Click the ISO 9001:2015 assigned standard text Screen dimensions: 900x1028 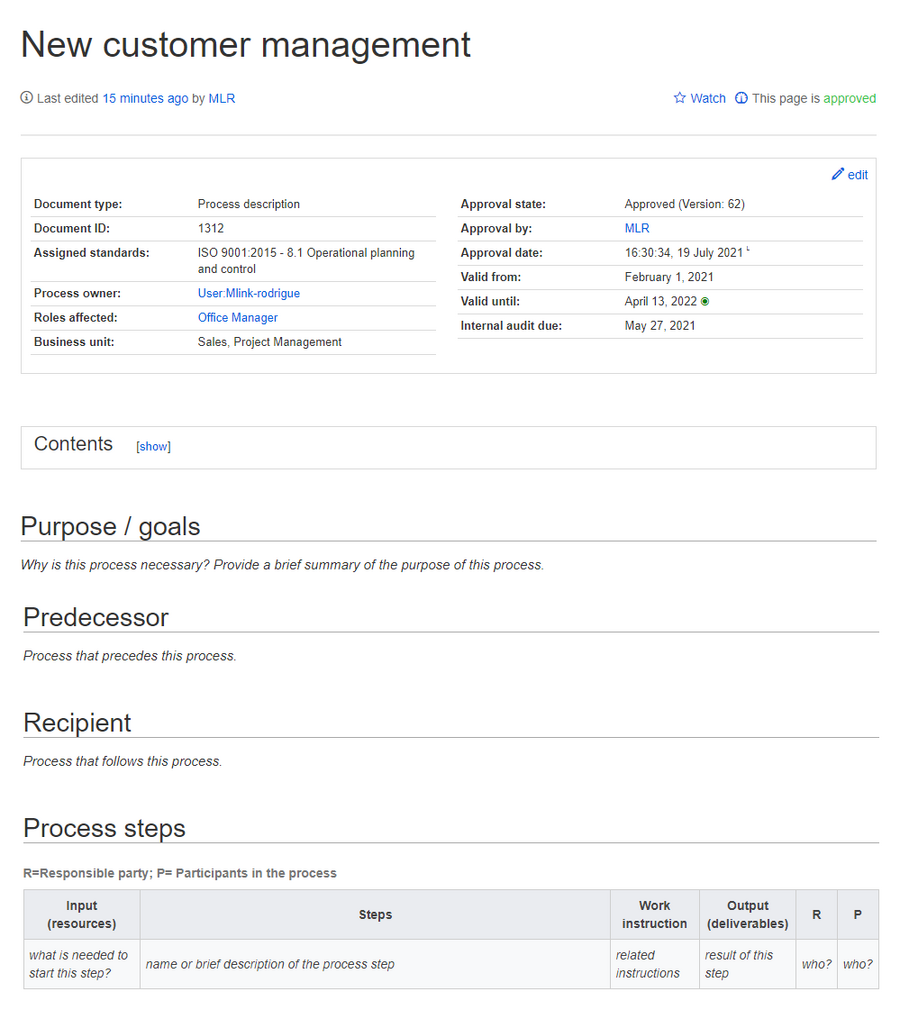(x=307, y=252)
